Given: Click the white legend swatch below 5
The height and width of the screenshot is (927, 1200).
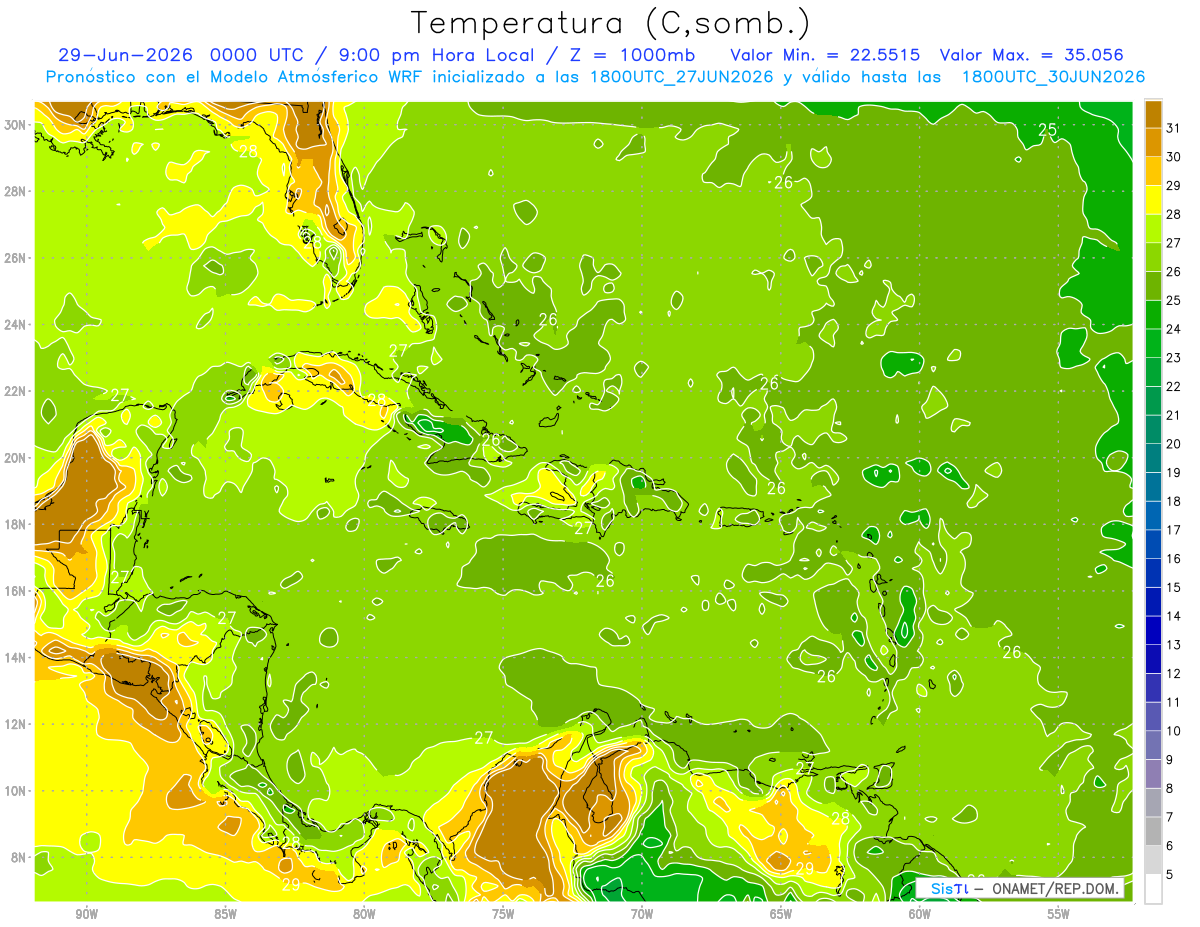Looking at the screenshot, I should click(x=1153, y=889).
